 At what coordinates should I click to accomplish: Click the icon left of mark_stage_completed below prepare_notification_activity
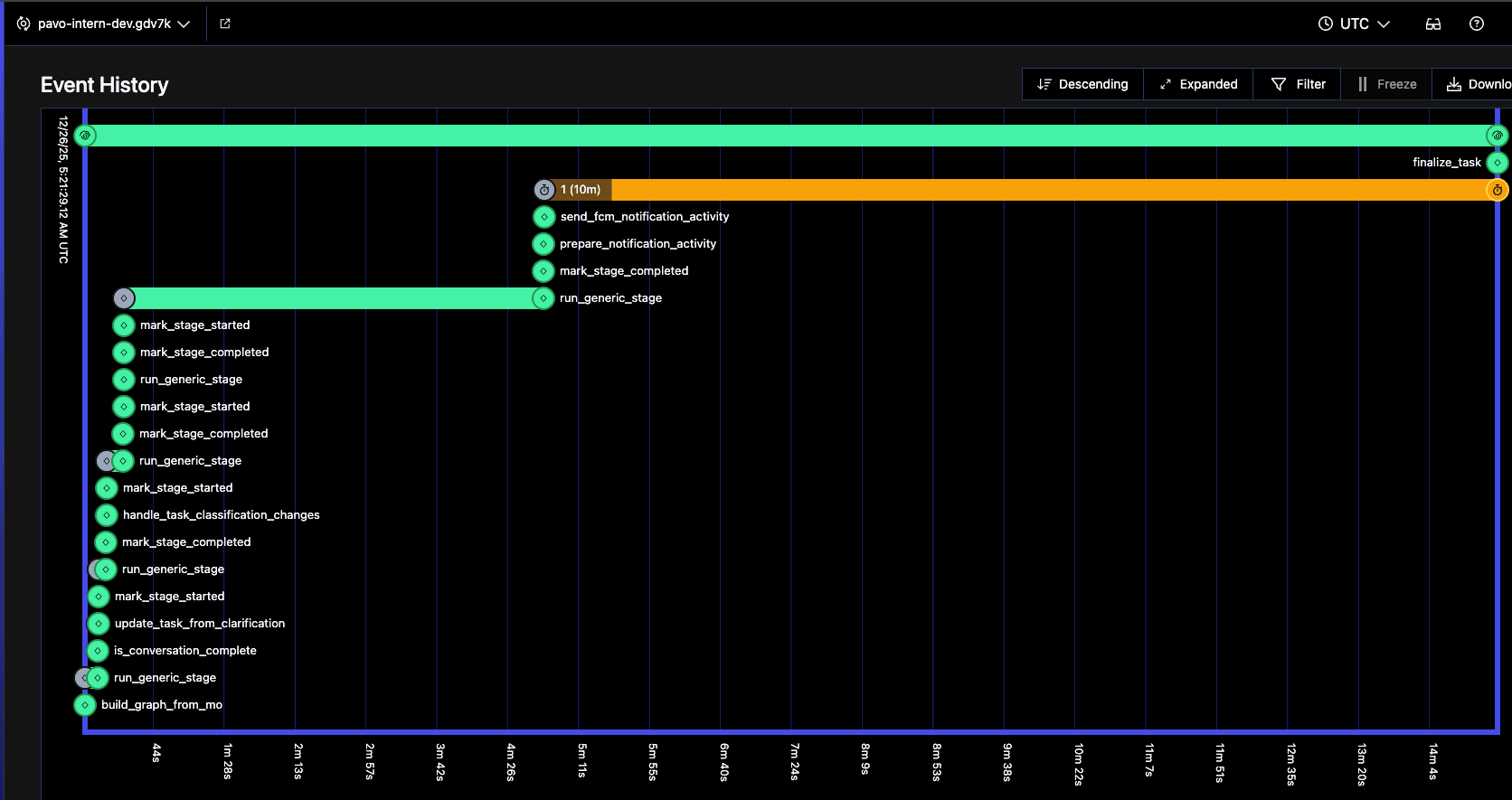(543, 271)
